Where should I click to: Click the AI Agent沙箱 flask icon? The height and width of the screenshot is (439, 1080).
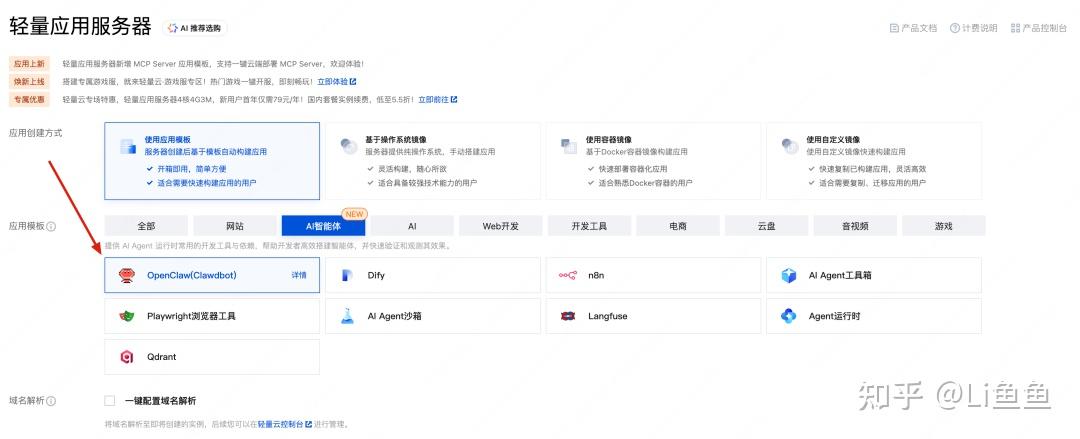click(347, 316)
